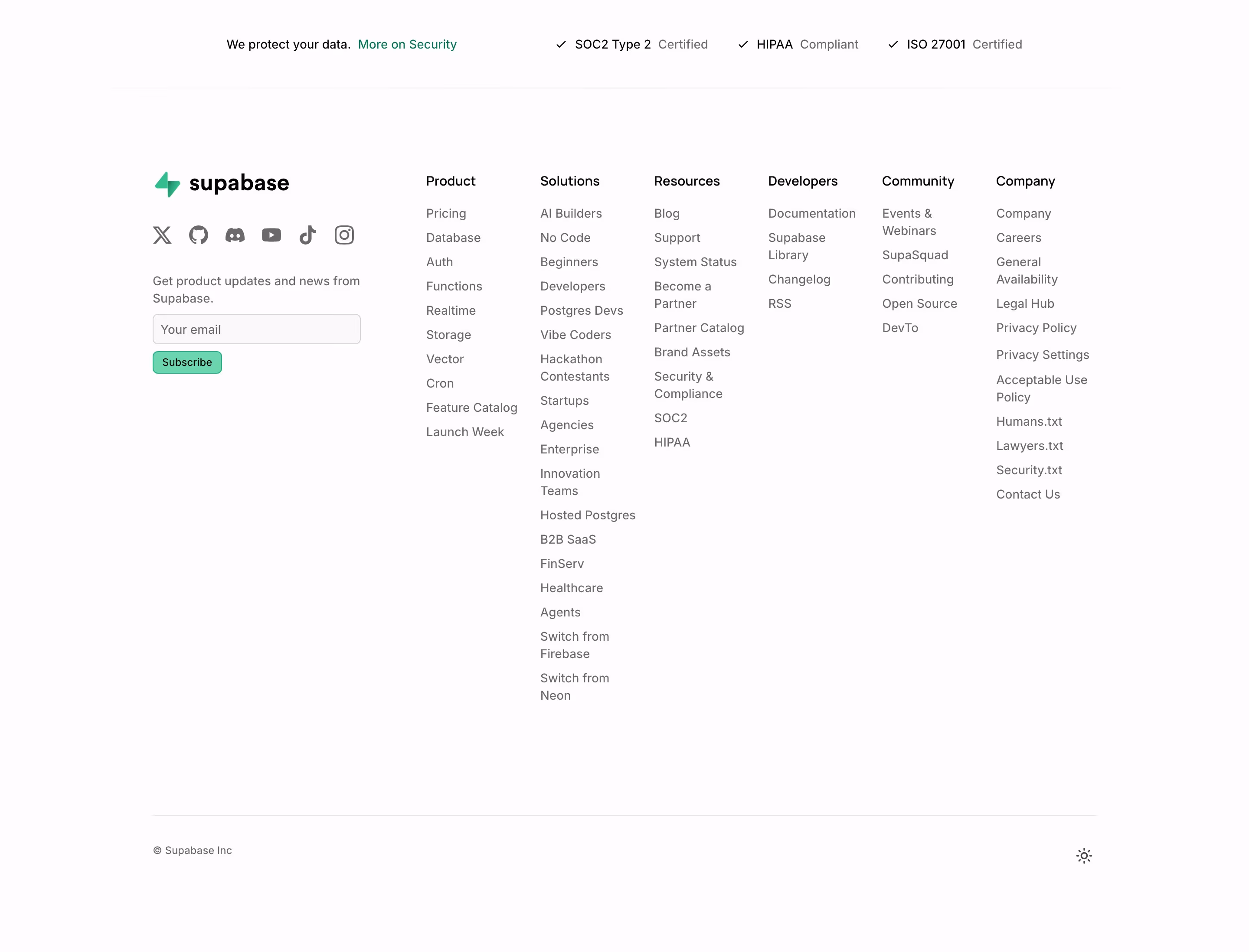Open the SupaSquad community link

coord(915,256)
